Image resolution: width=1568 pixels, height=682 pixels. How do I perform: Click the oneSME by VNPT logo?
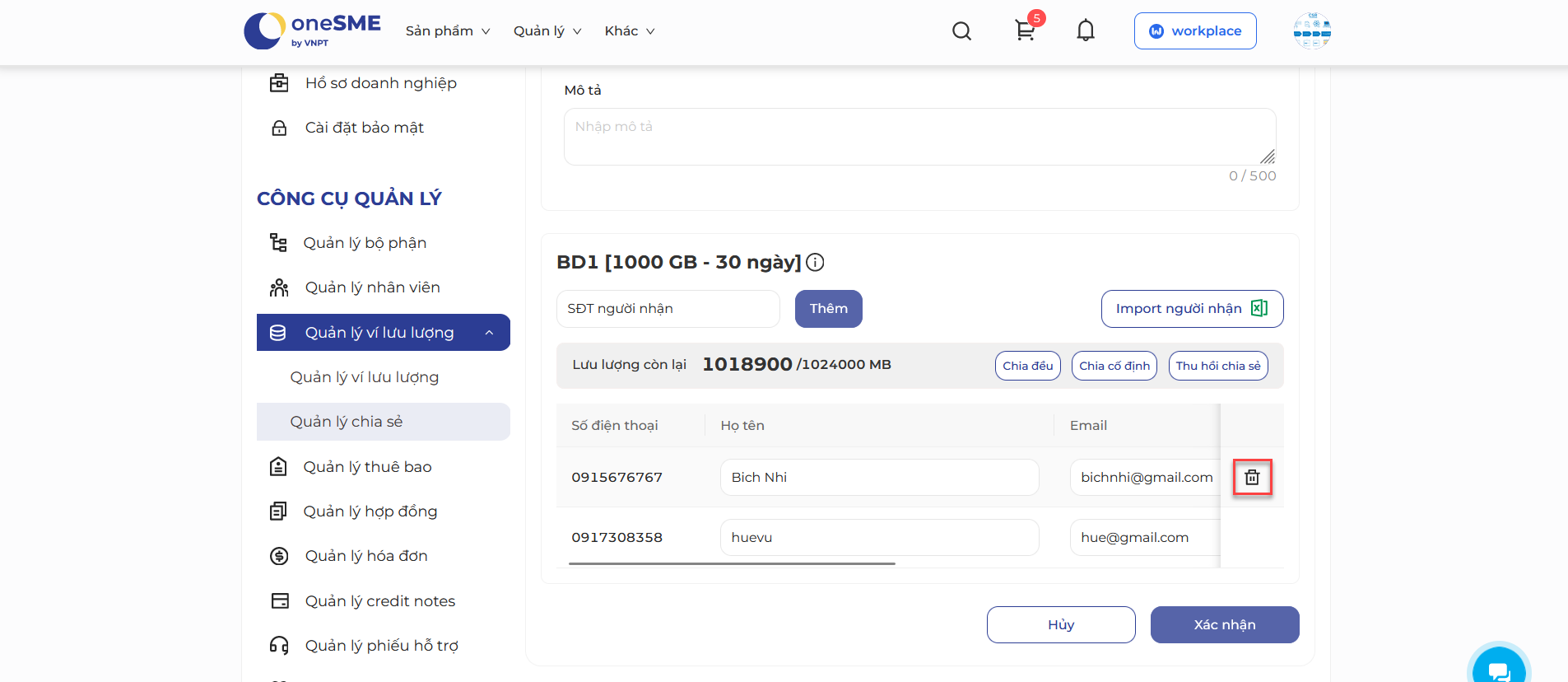pyautogui.click(x=313, y=30)
